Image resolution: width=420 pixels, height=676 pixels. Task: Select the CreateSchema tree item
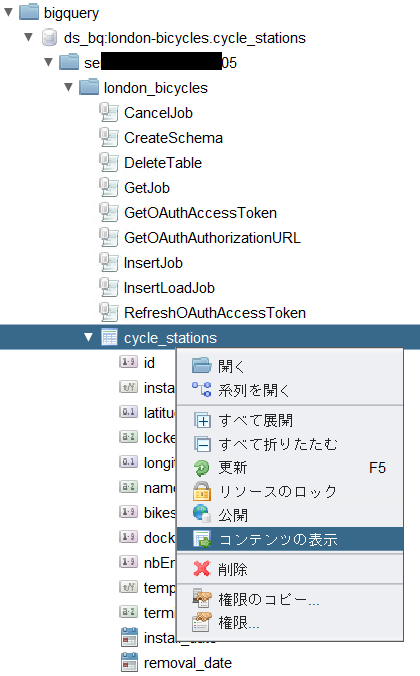point(173,138)
